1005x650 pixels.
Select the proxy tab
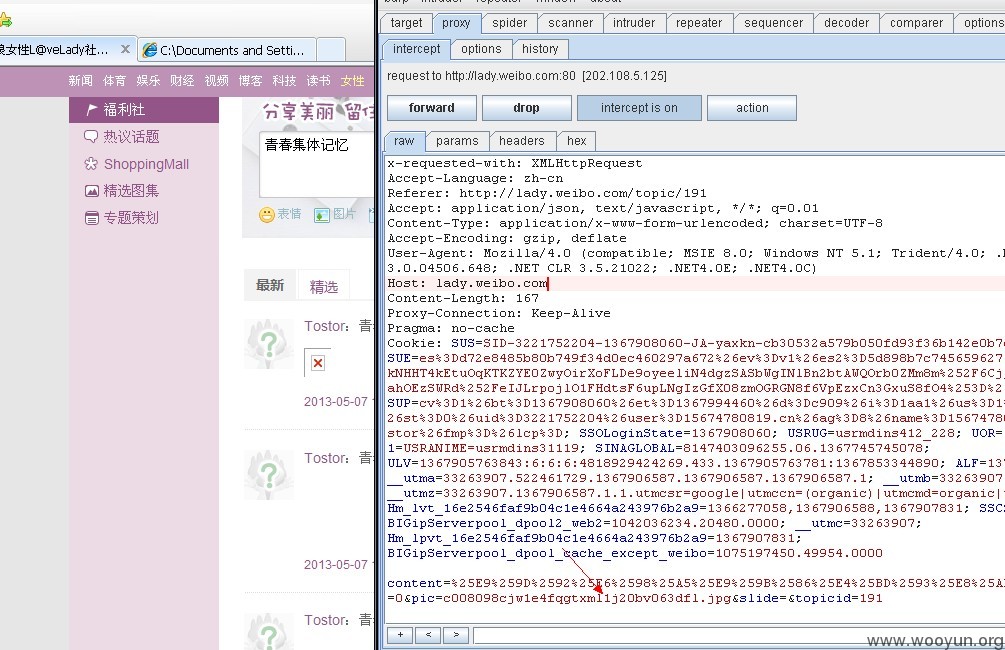(x=456, y=23)
